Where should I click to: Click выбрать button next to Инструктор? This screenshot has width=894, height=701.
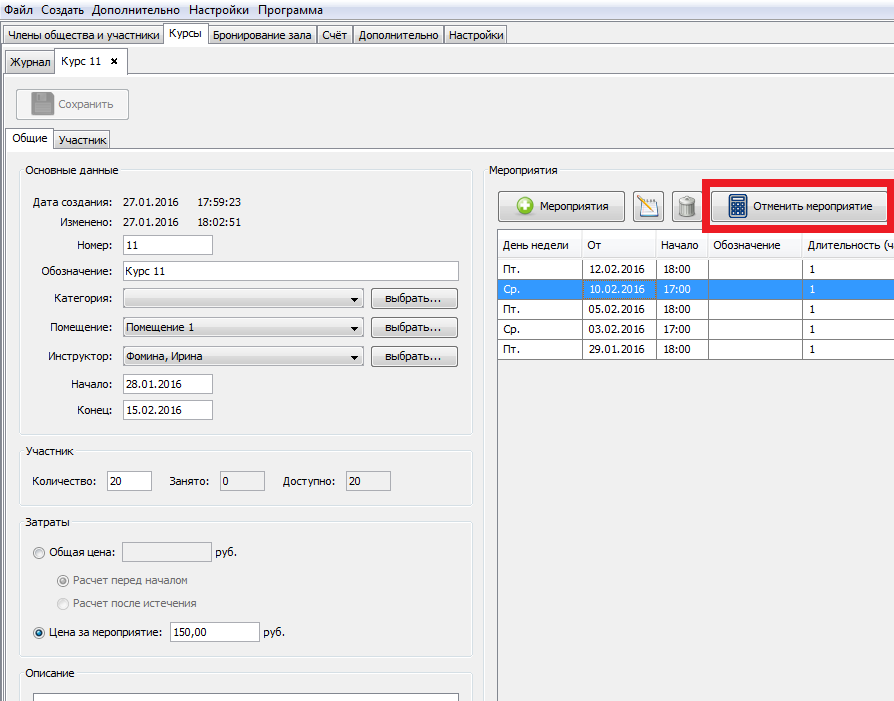point(414,356)
